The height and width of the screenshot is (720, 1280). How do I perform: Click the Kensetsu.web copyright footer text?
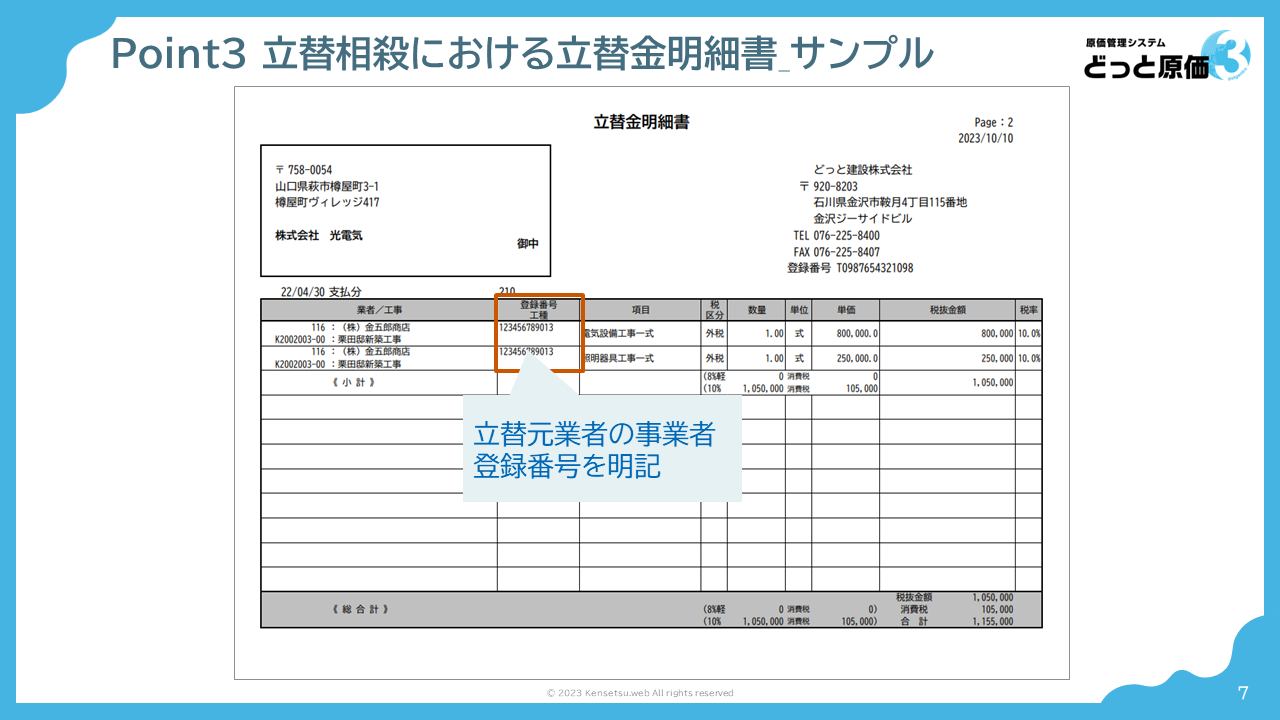(x=639, y=691)
